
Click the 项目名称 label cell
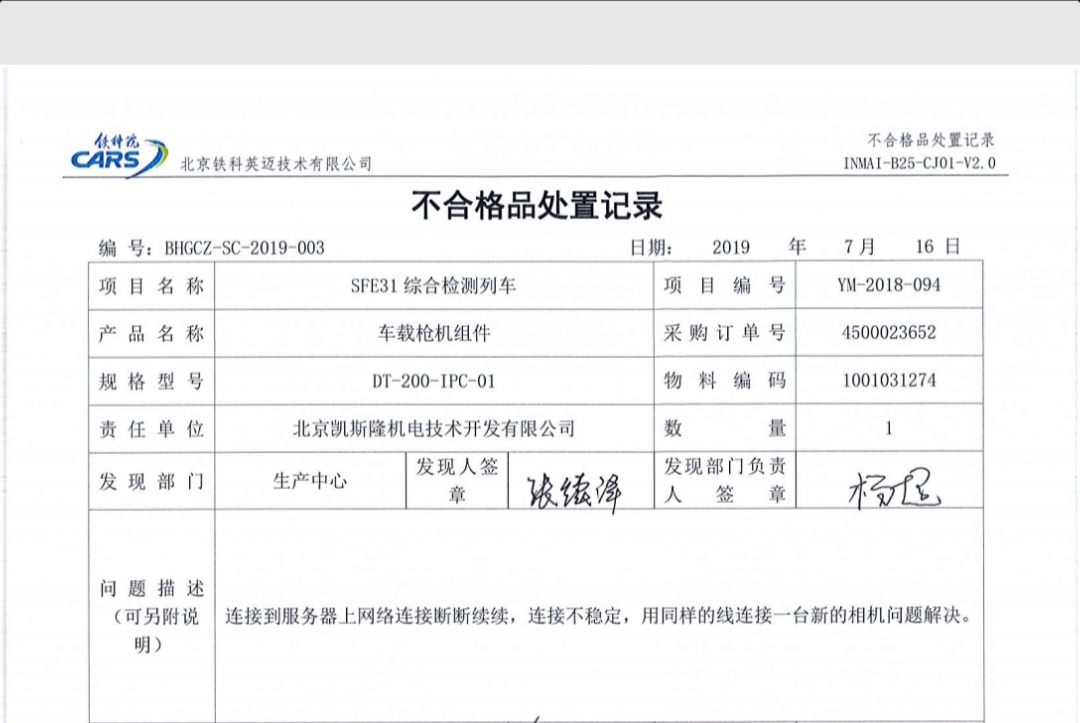pyautogui.click(x=152, y=286)
